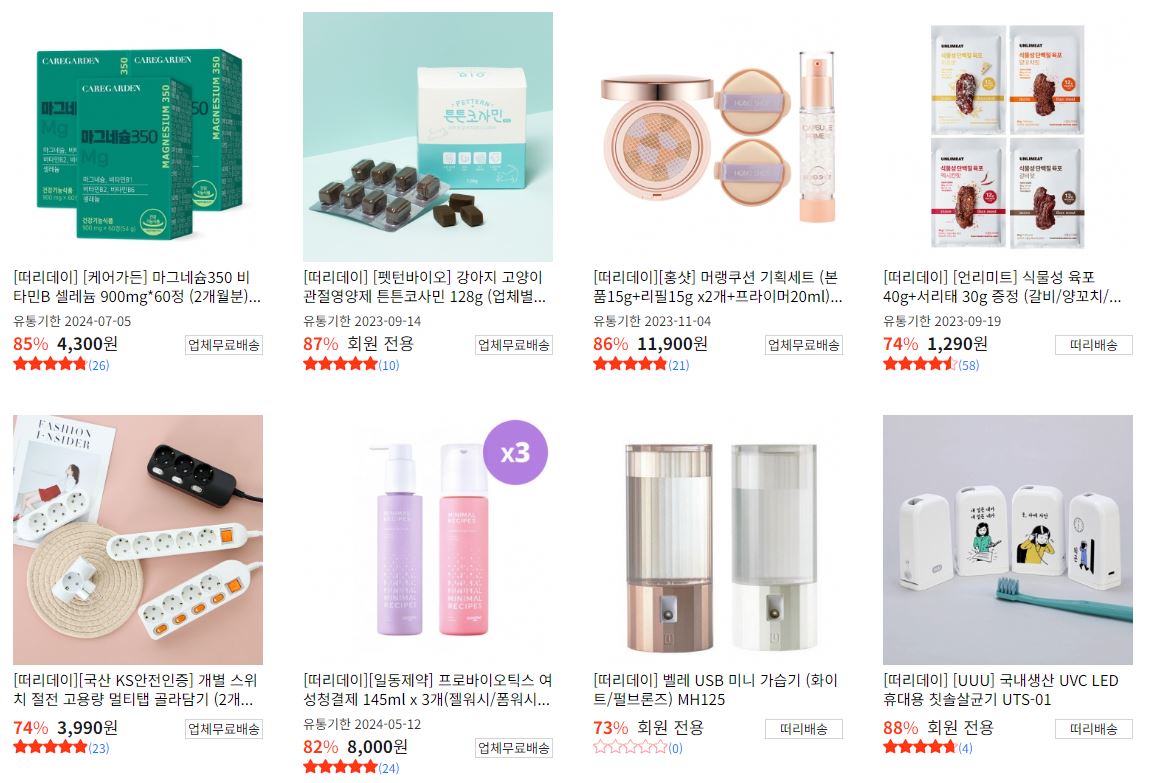Click 떠리배송 badge on the toothbrush sterilizer
Image resolution: width=1149 pixels, height=783 pixels.
coord(1095,729)
